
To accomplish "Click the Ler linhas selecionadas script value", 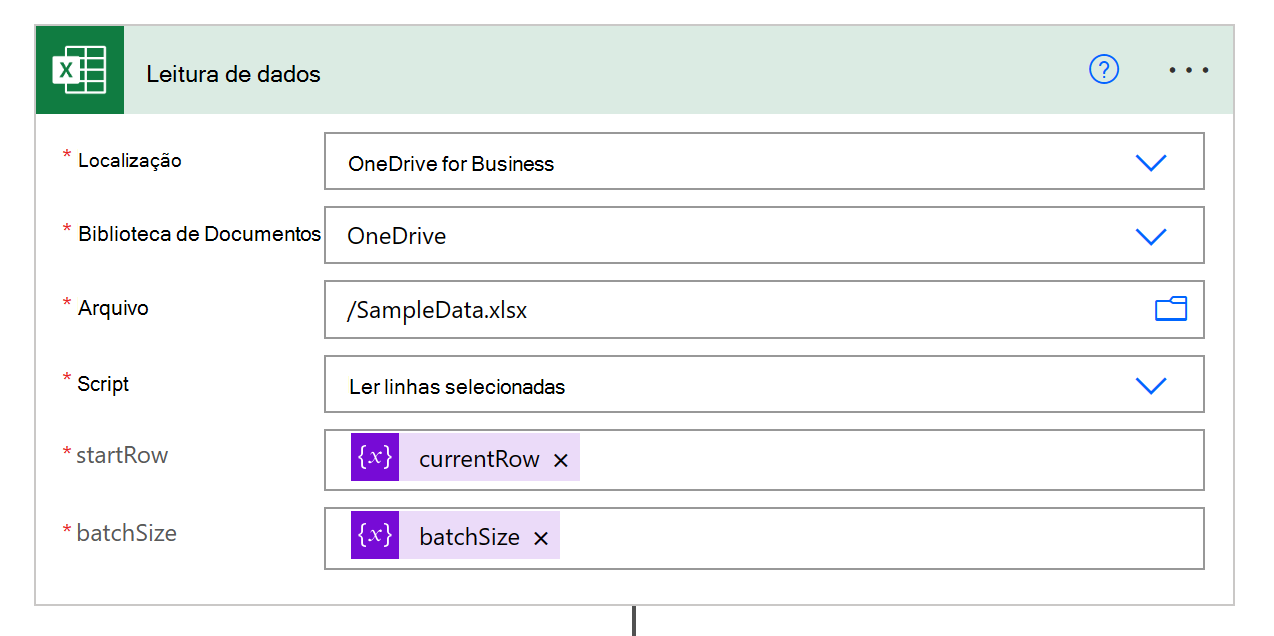I will (457, 387).
